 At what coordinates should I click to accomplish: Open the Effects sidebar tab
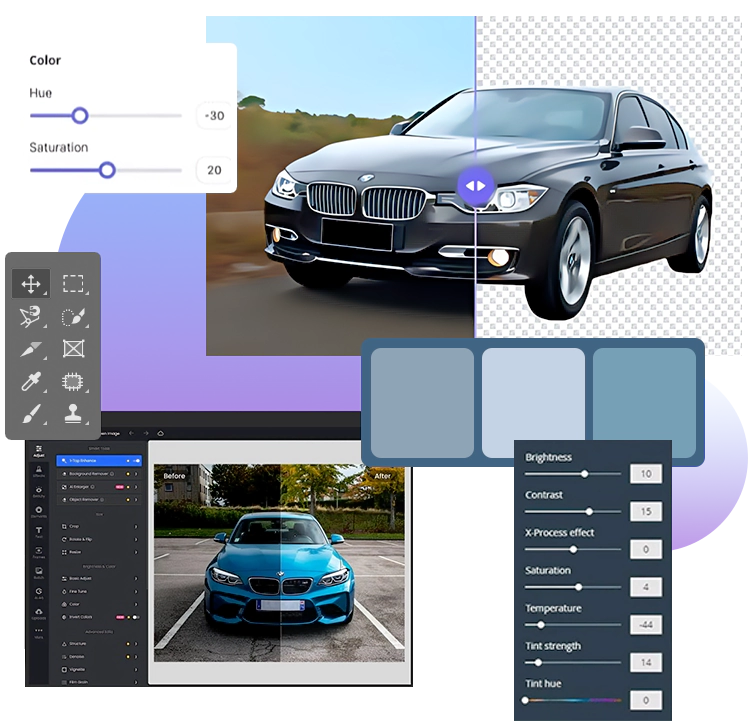(39, 472)
